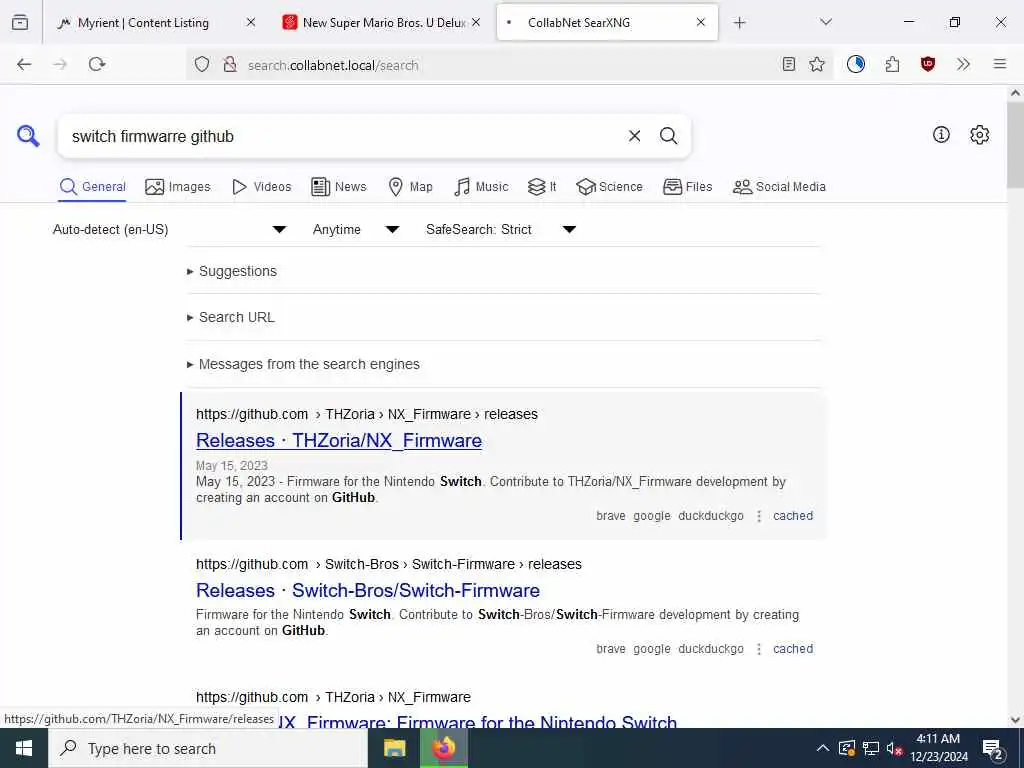The image size is (1024, 768).
Task: Show hidden system tray icons
Action: pyautogui.click(x=823, y=748)
